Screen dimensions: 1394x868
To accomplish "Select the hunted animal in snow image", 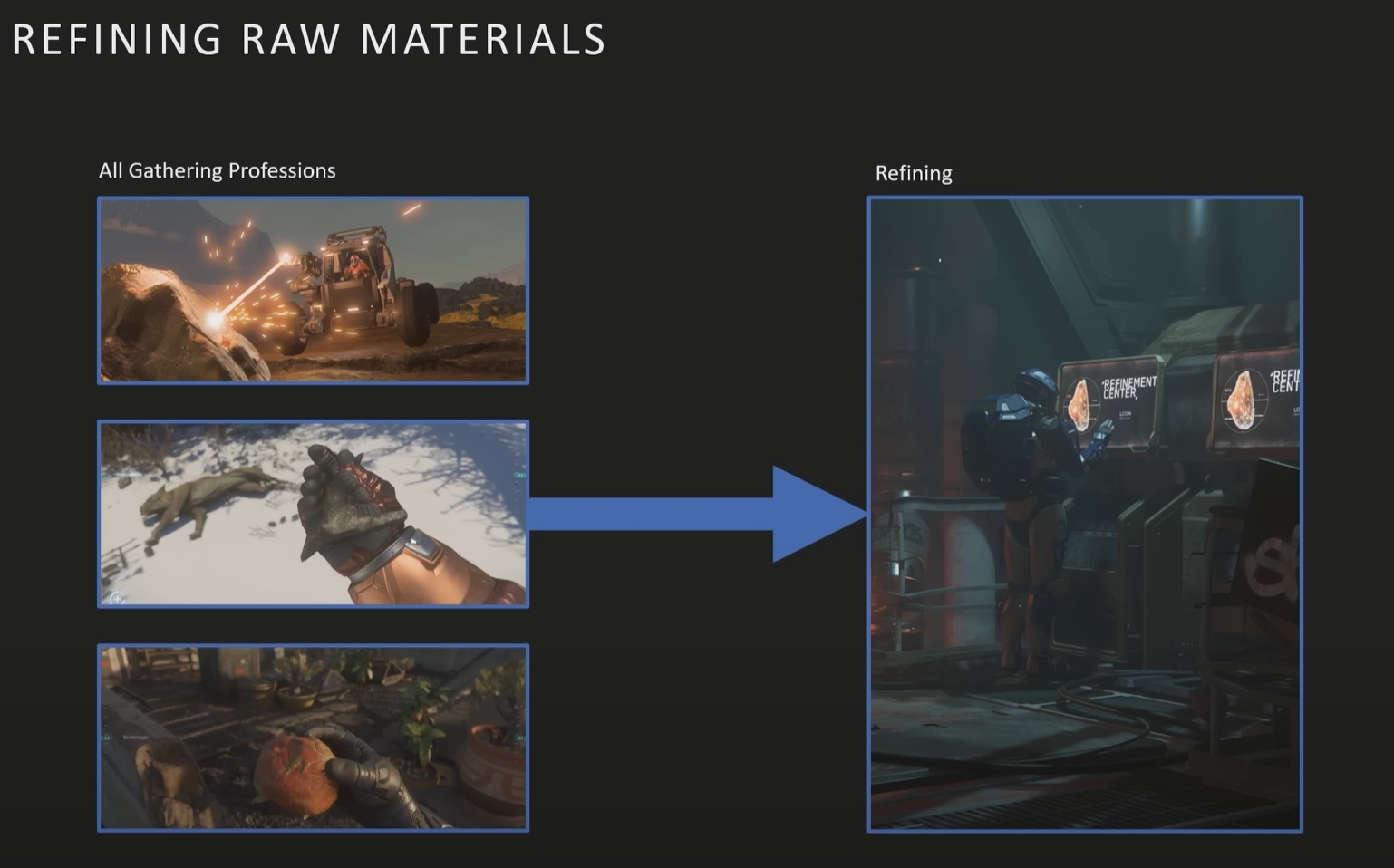I will [x=313, y=514].
